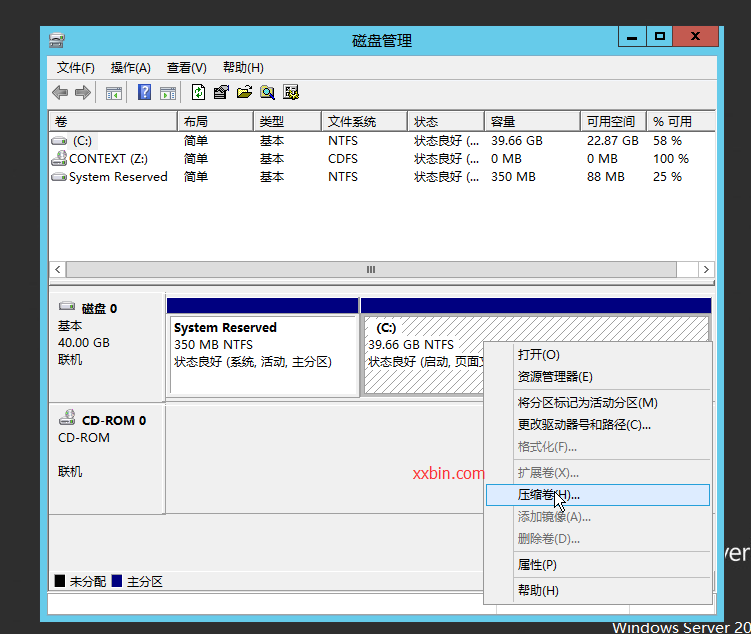Select the 磁盘 0 disk label panel
751x634 pixels.
107,347
